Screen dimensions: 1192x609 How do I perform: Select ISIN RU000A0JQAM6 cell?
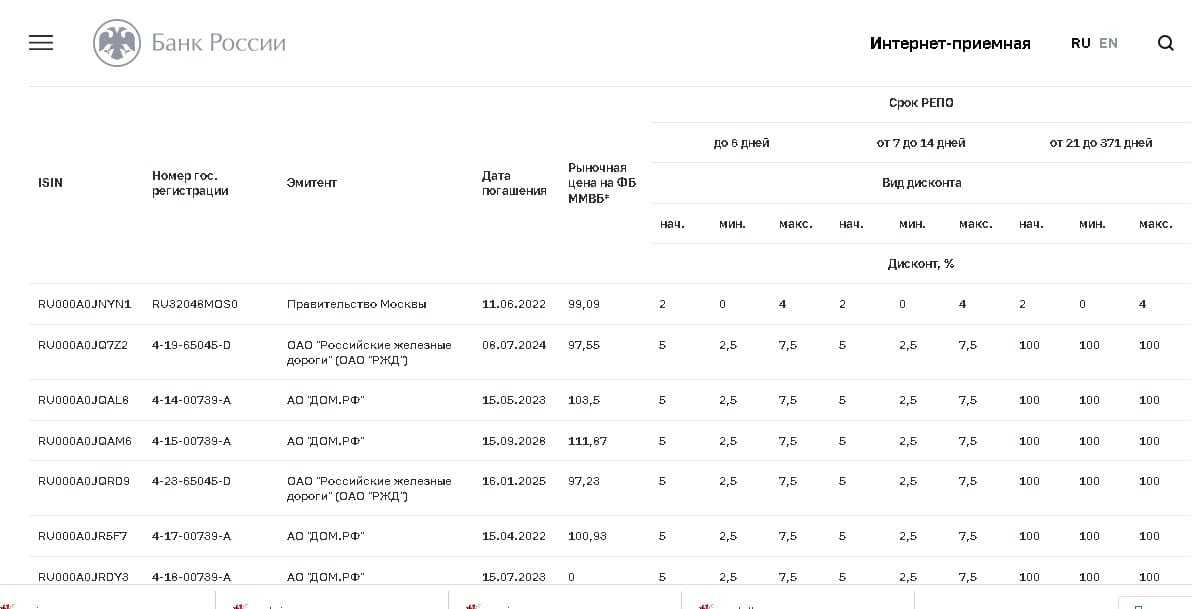(x=84, y=441)
